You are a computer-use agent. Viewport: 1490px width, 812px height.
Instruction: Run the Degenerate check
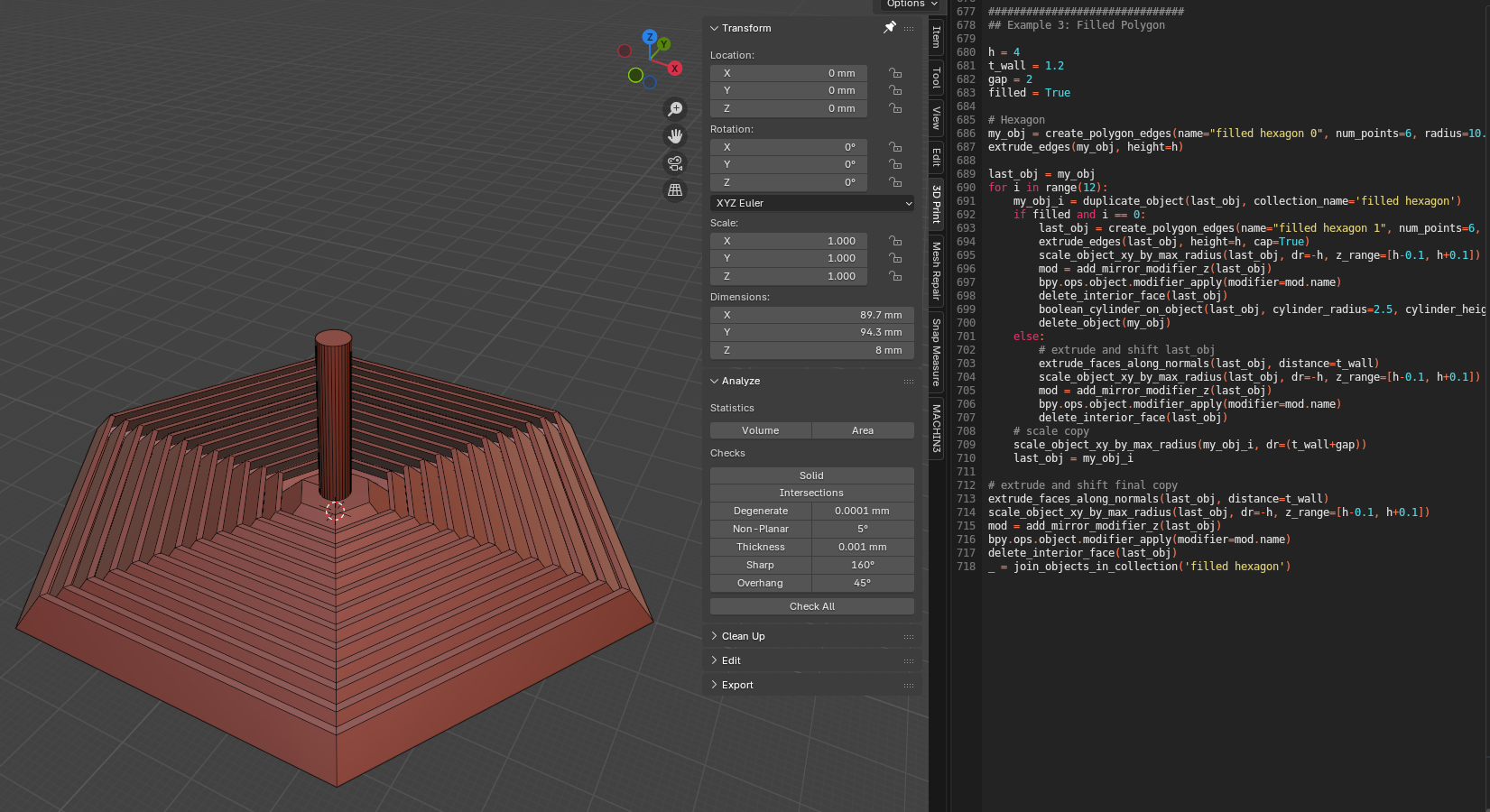[761, 511]
